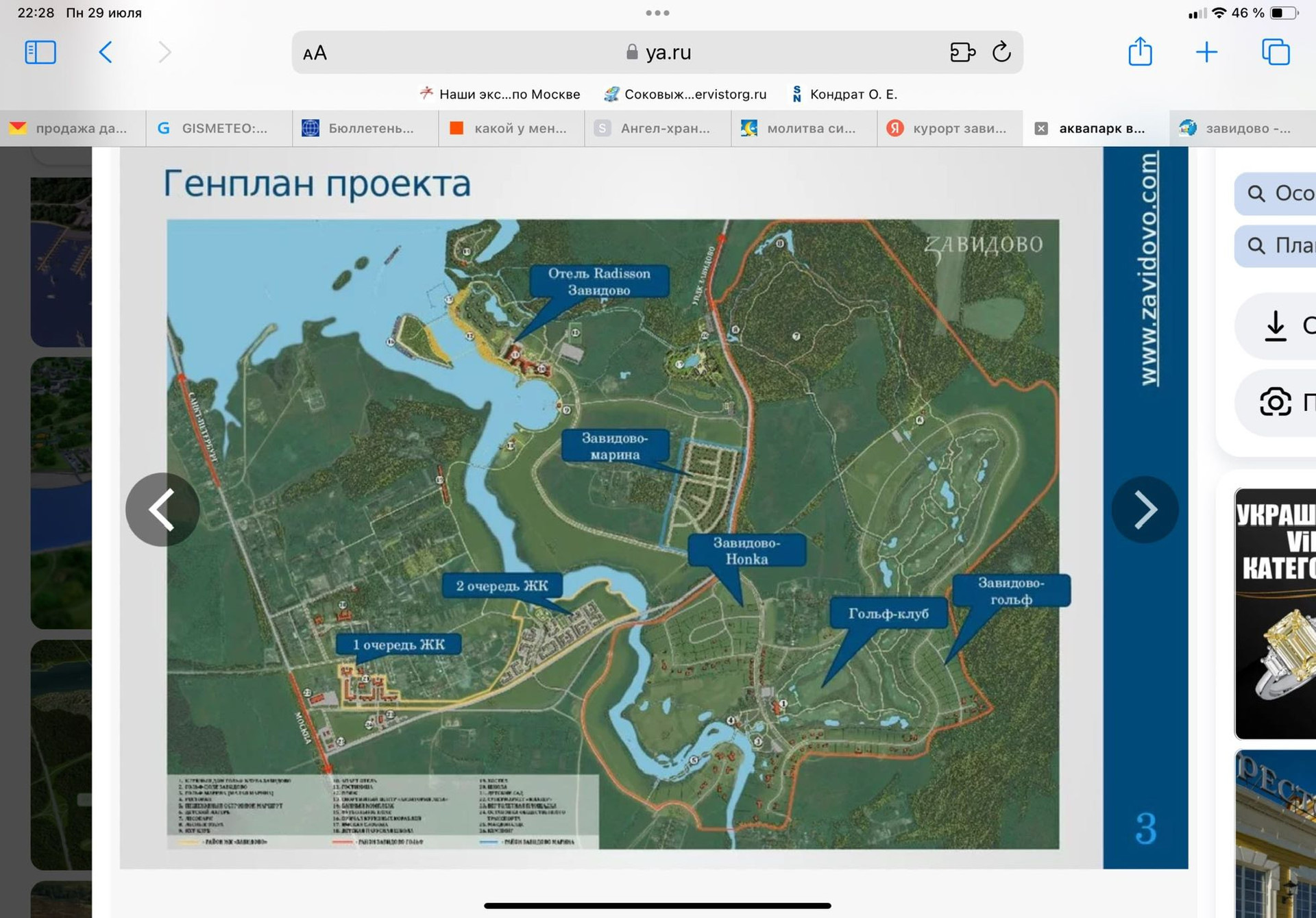Open a new tab with plus icon

tap(1206, 52)
